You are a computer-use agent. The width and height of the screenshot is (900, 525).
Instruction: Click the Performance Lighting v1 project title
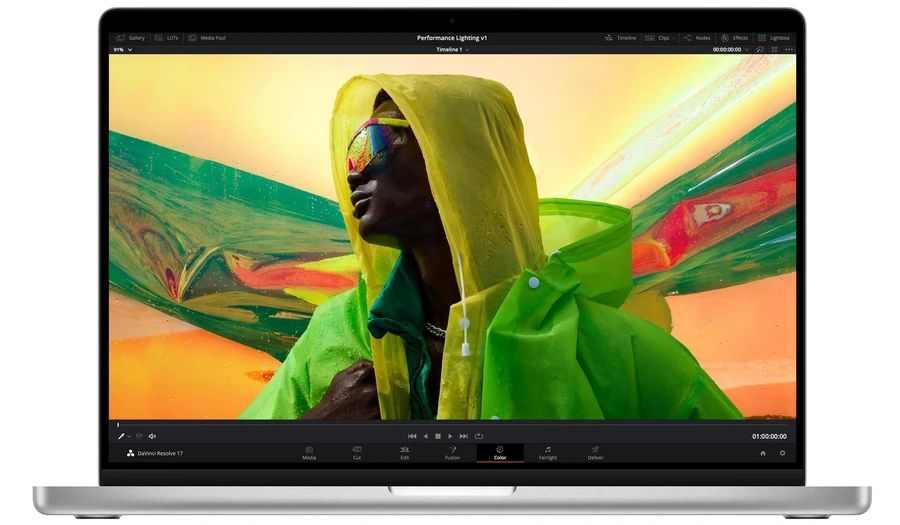click(x=452, y=38)
